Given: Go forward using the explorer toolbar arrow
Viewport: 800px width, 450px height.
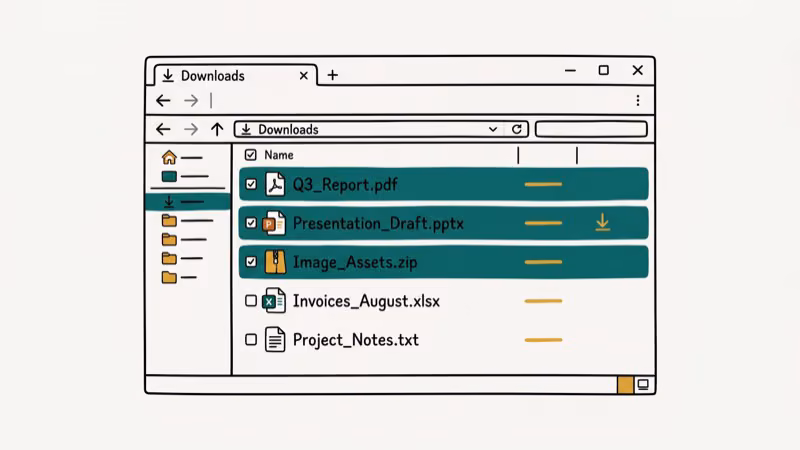Looking at the screenshot, I should click(x=191, y=129).
